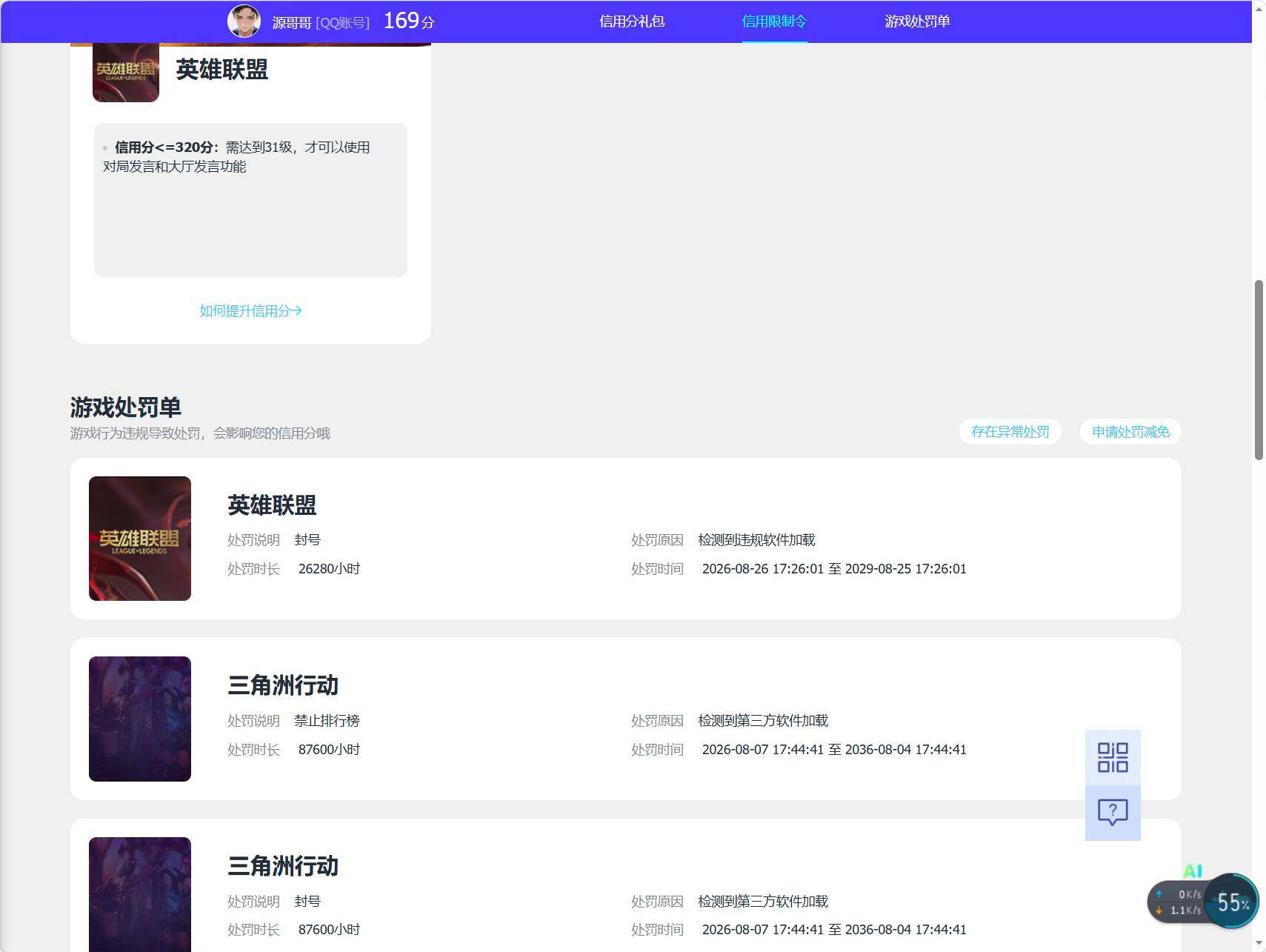This screenshot has height=952, width=1266.
Task: Click the username 源哥哥 in header
Action: click(x=292, y=23)
